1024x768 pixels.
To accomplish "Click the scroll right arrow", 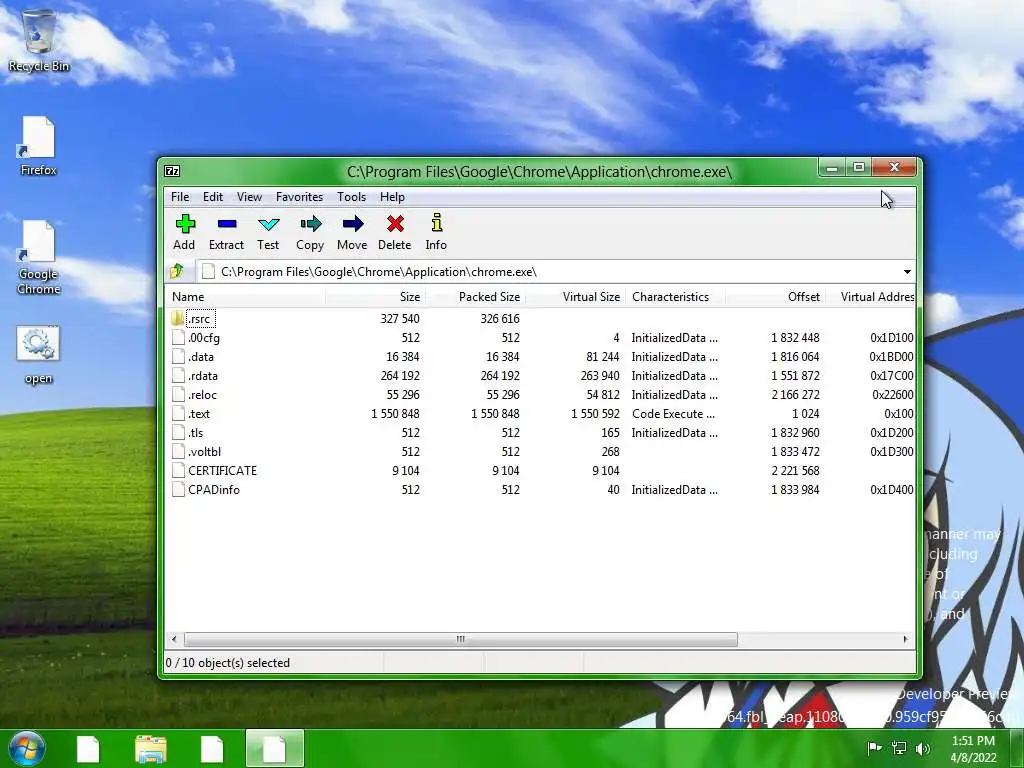I will coord(905,639).
